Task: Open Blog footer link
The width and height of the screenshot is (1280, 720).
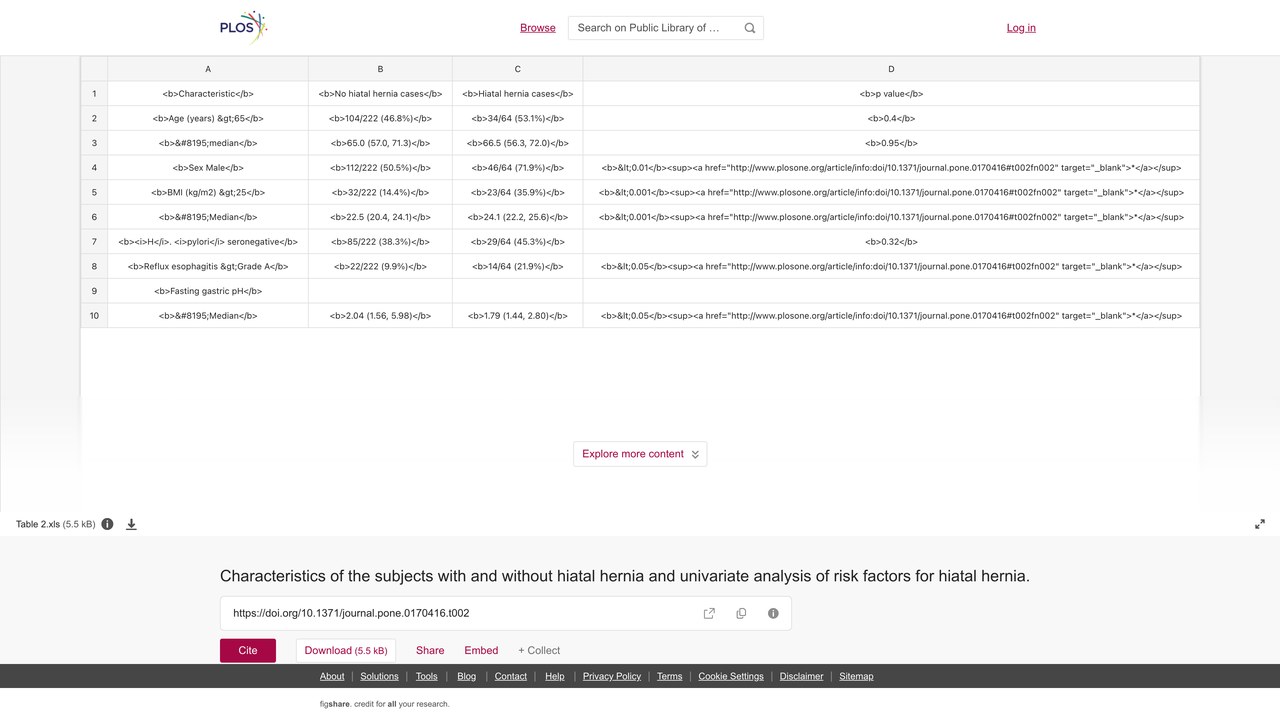Action: 467,676
